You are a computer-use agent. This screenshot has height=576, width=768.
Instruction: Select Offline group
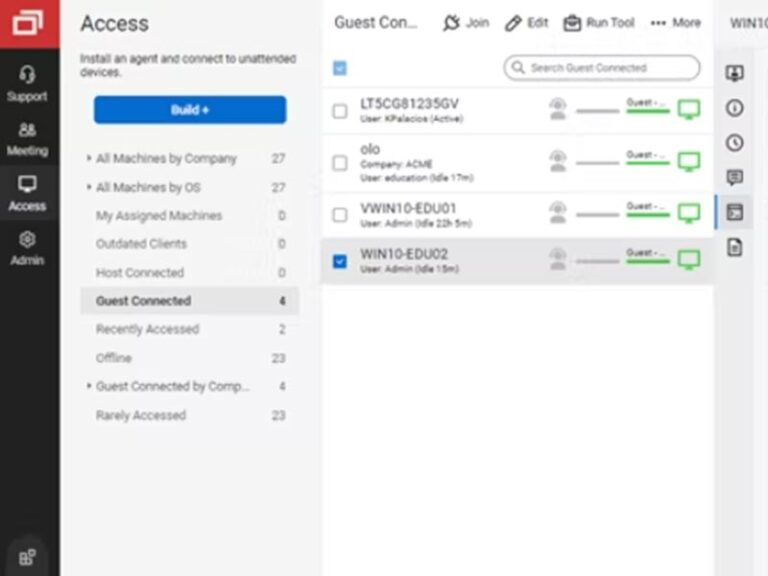pos(190,358)
